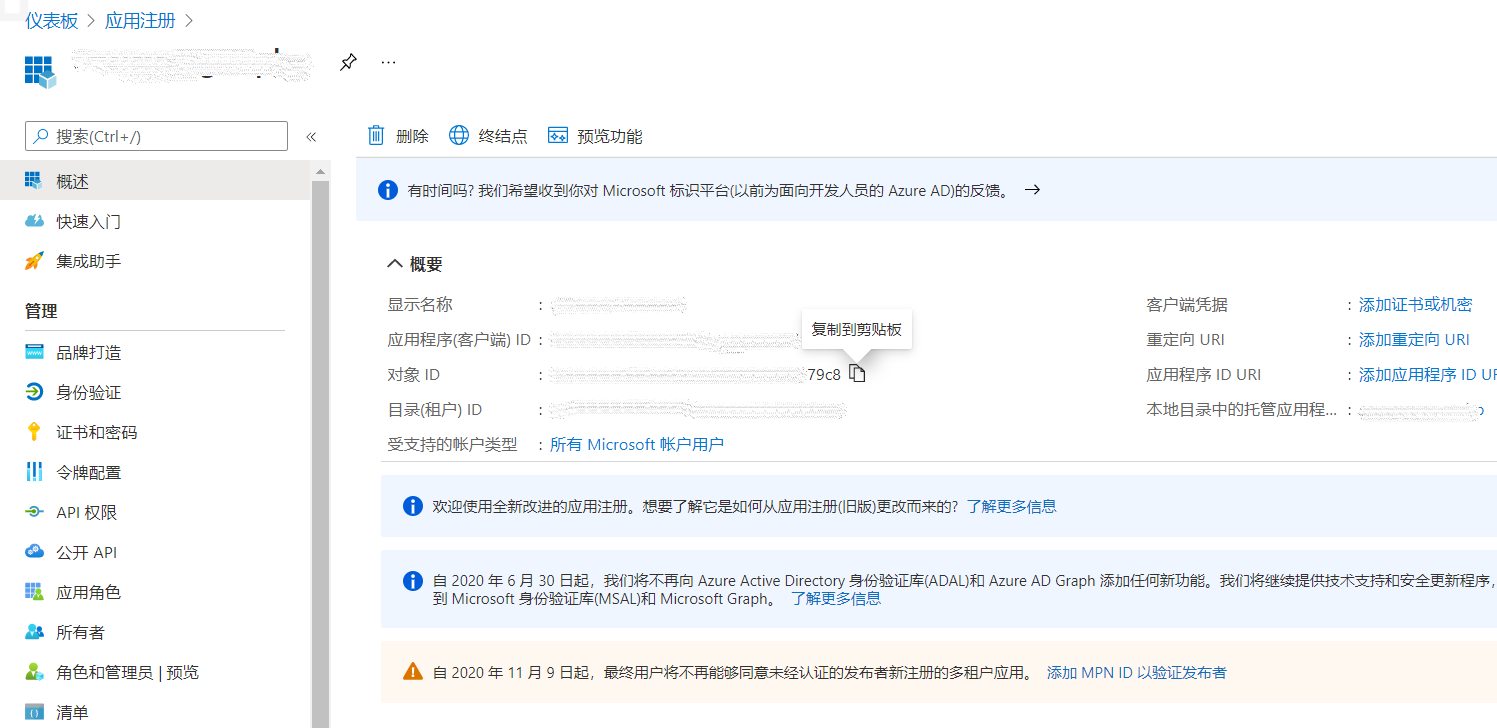Viewport: 1497px width, 728px height.
Task: Click the 应用程序(客户端) ID label
Action: [458, 339]
